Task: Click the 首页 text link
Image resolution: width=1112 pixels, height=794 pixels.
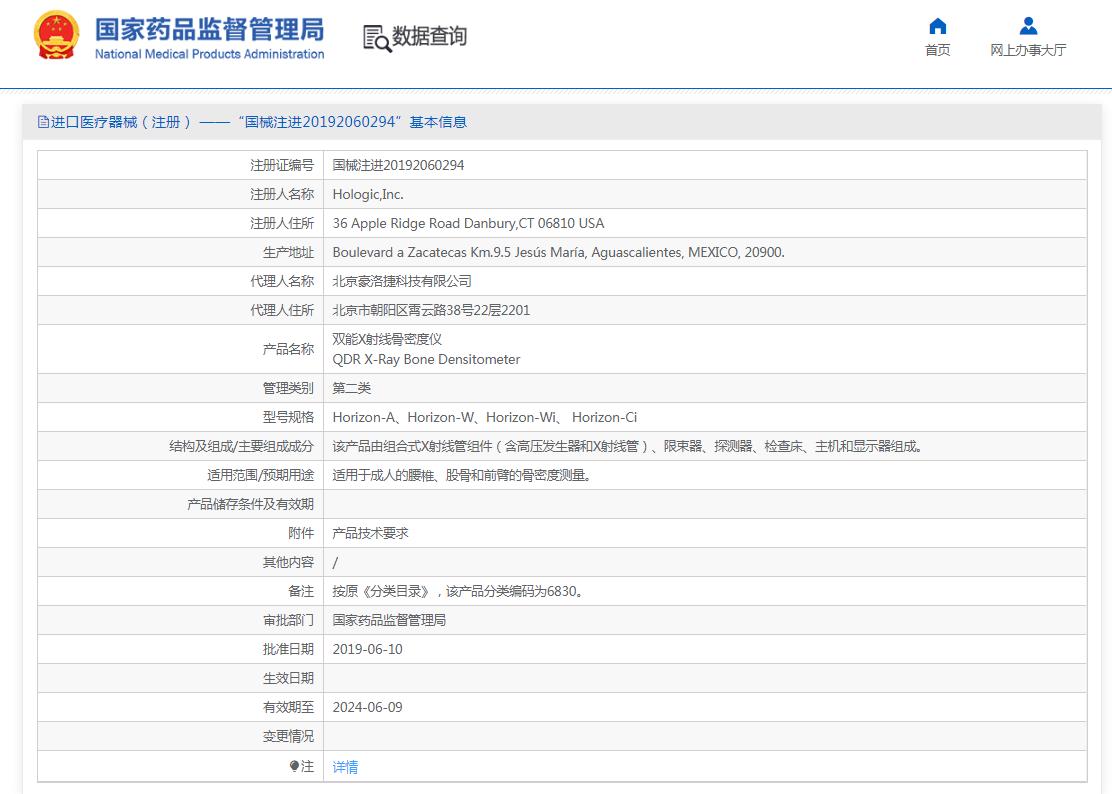Action: pyautogui.click(x=938, y=50)
